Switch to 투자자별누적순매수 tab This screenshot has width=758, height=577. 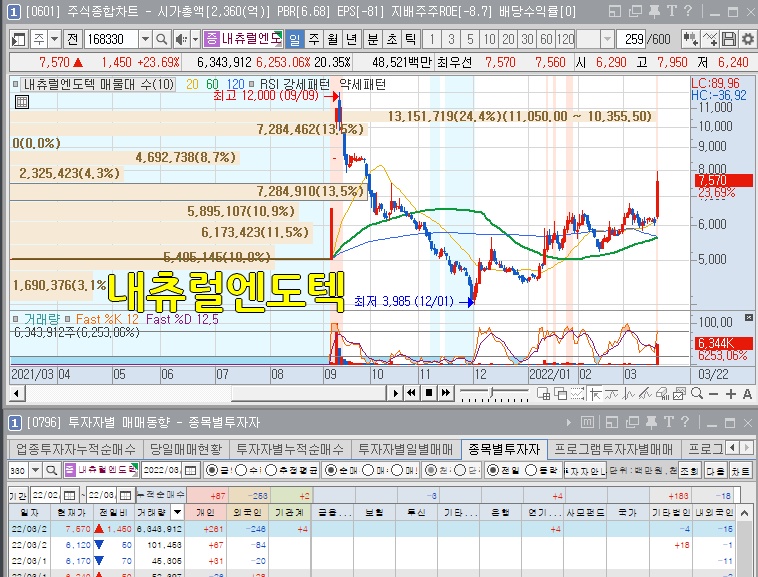click(290, 449)
